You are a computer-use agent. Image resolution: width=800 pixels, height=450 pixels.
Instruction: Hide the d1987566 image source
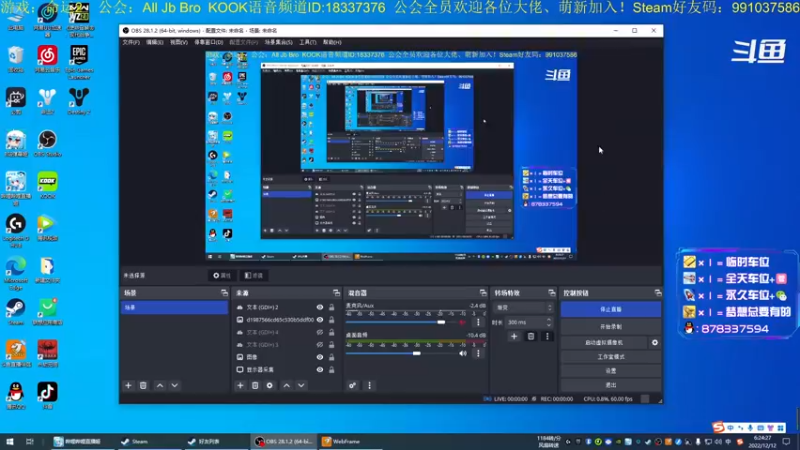point(320,319)
